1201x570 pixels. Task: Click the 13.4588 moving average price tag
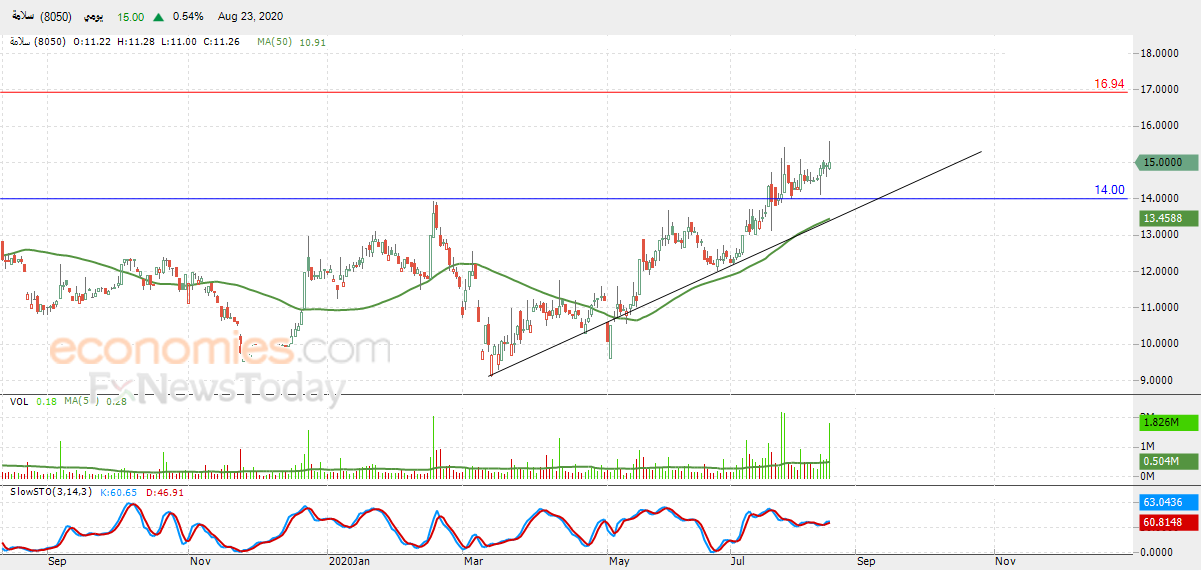click(x=1166, y=217)
